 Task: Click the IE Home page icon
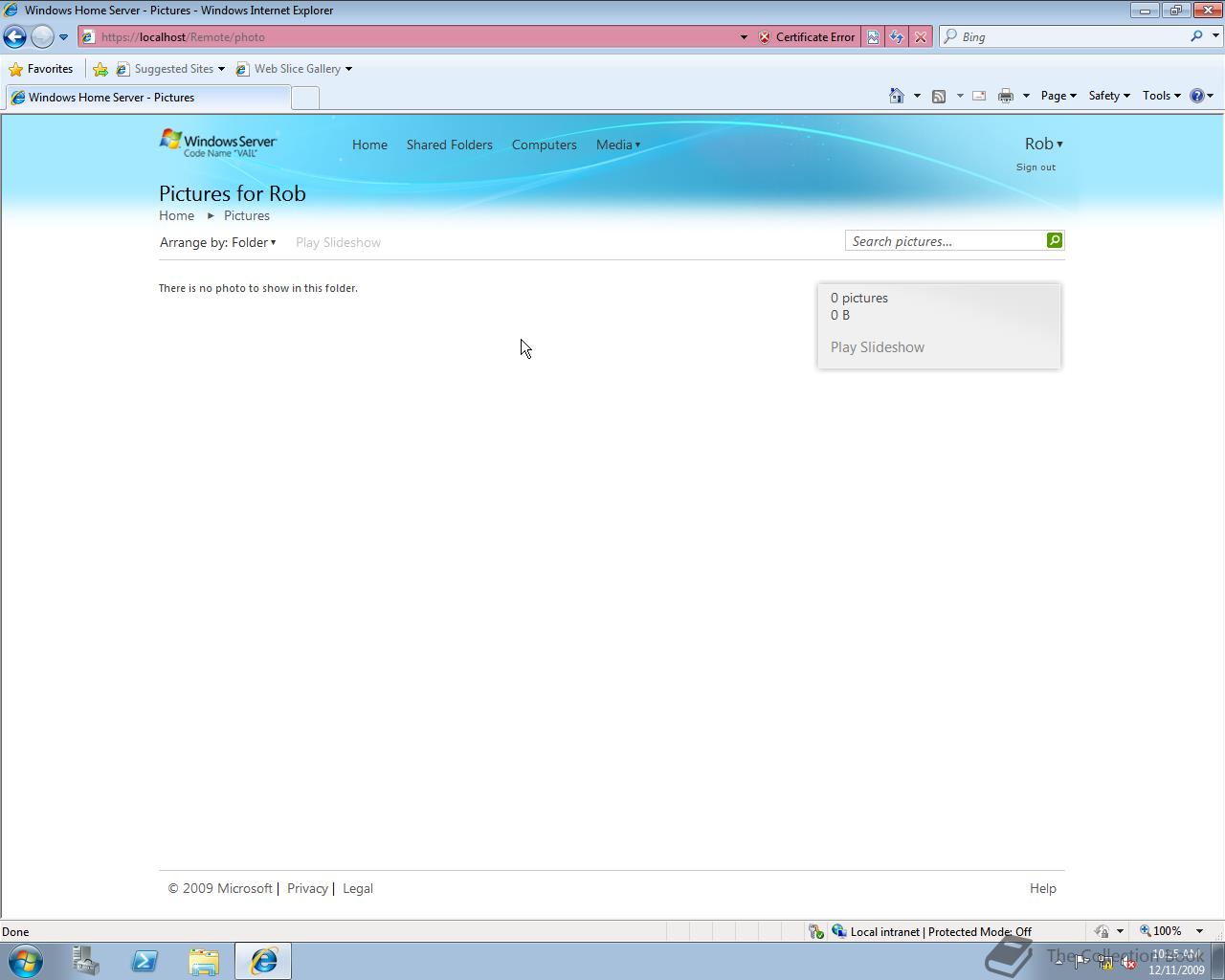click(x=897, y=96)
